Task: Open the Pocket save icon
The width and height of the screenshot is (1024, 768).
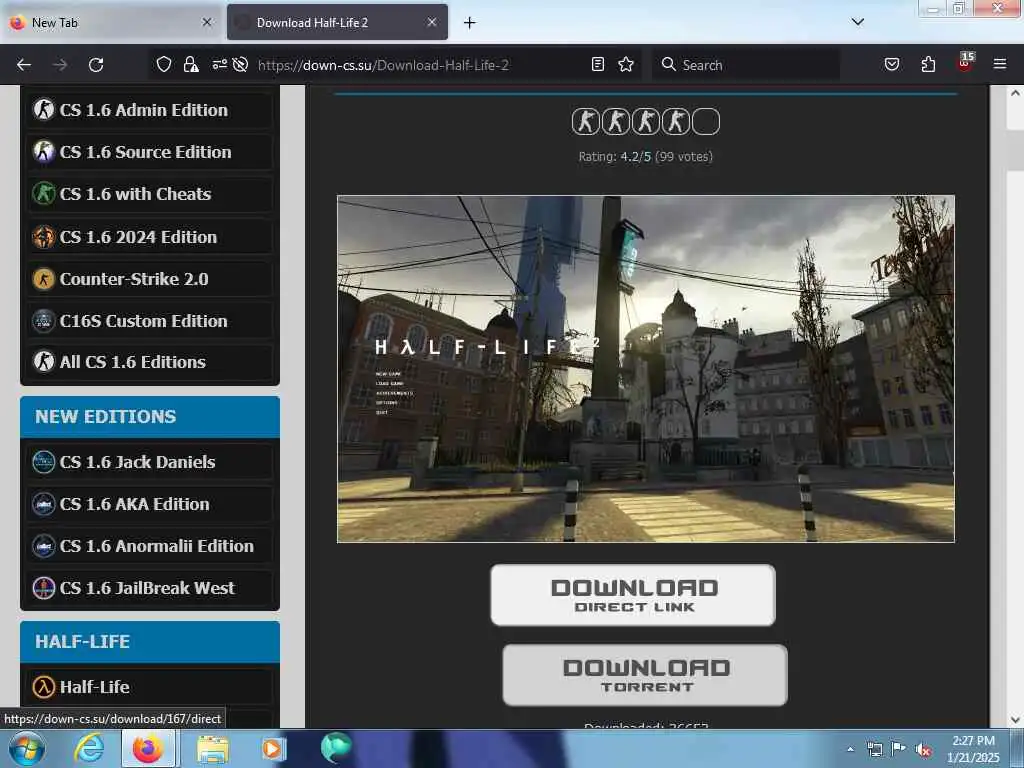Action: [892, 64]
